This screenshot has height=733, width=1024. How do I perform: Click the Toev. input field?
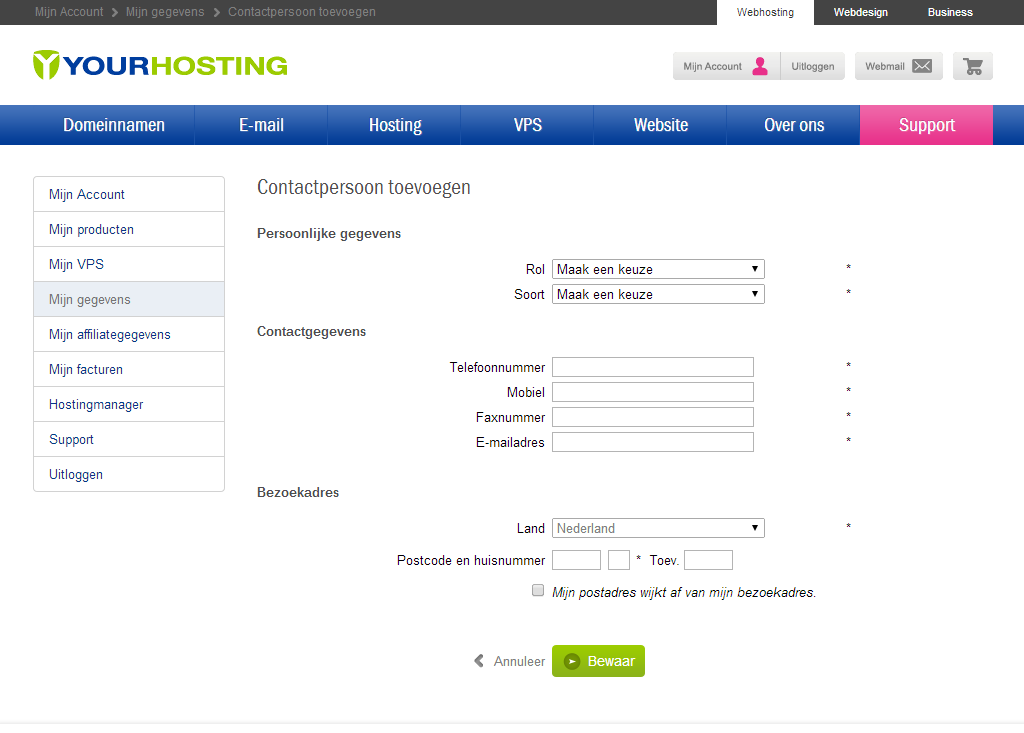tap(708, 560)
